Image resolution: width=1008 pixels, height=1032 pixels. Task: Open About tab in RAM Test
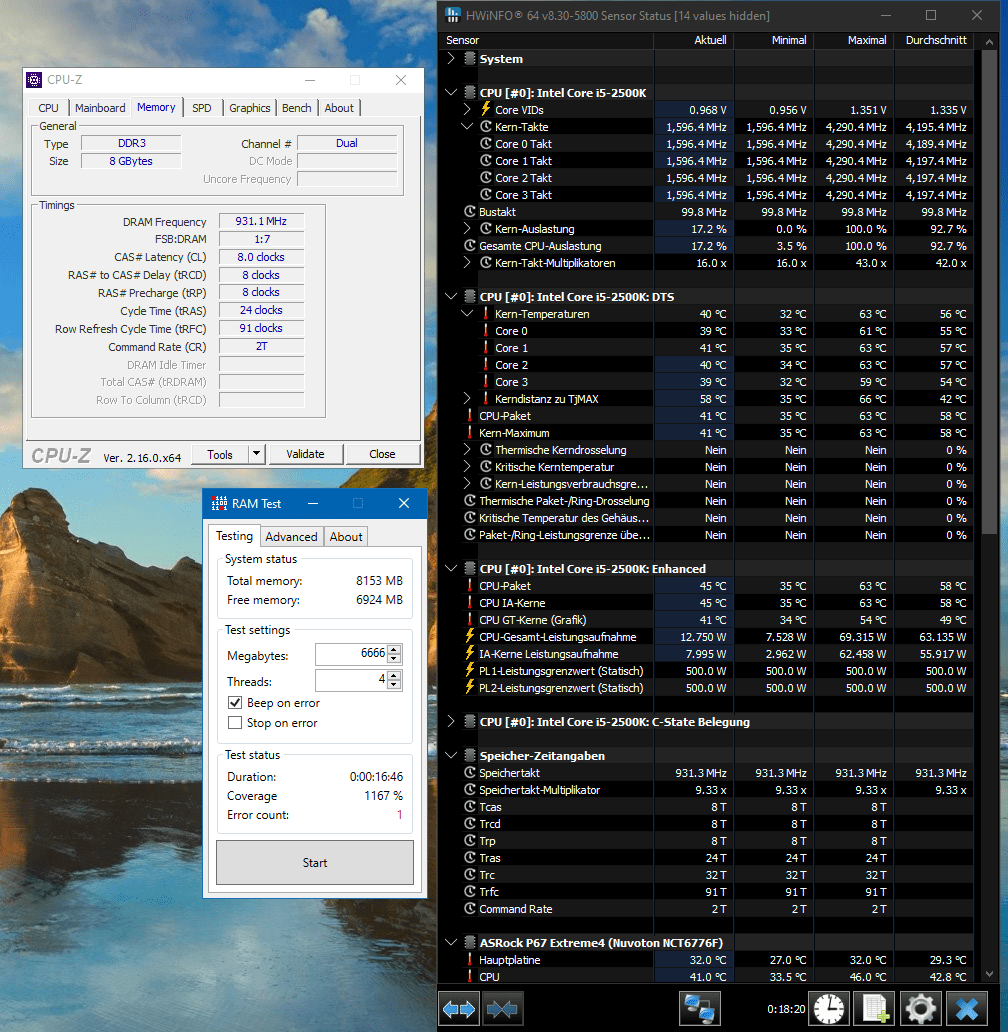[x=346, y=536]
